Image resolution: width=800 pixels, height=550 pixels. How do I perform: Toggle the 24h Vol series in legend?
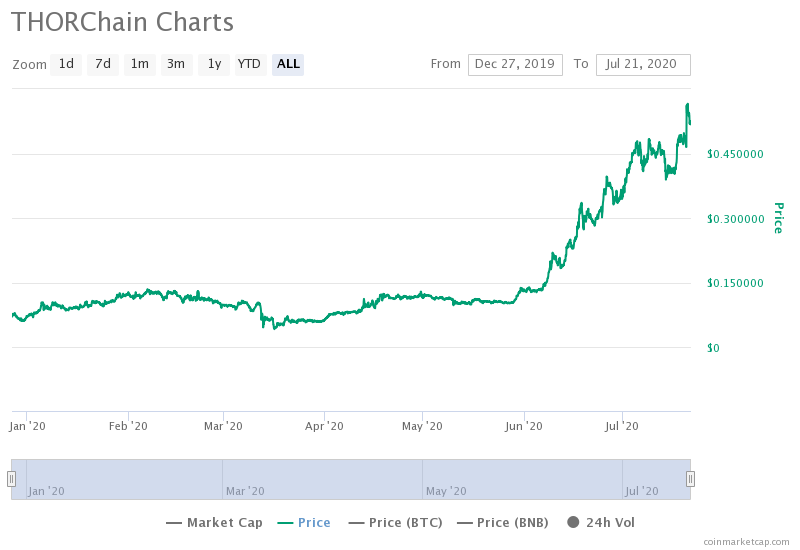point(601,522)
